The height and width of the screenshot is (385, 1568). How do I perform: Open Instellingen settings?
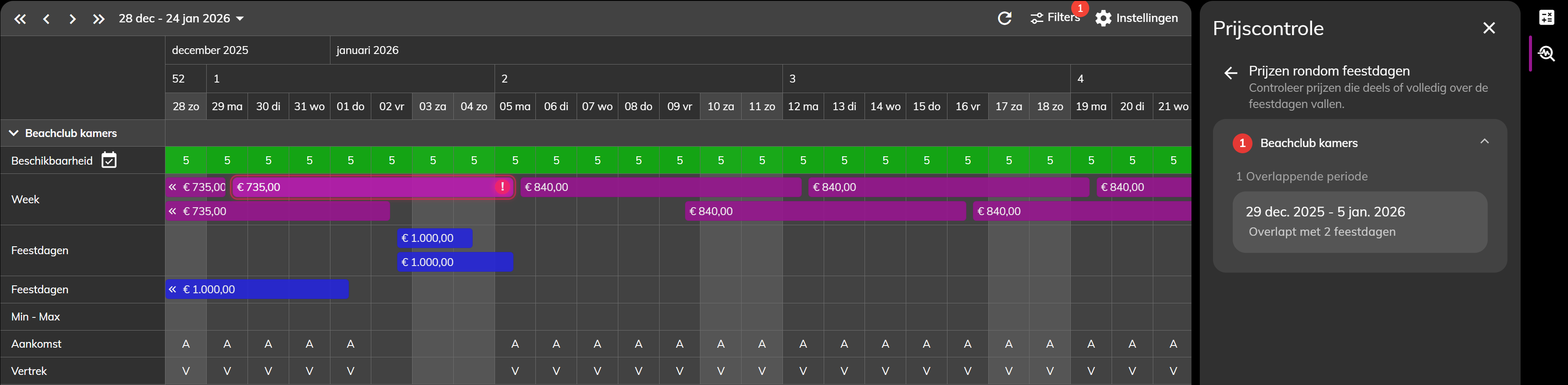pos(1137,18)
